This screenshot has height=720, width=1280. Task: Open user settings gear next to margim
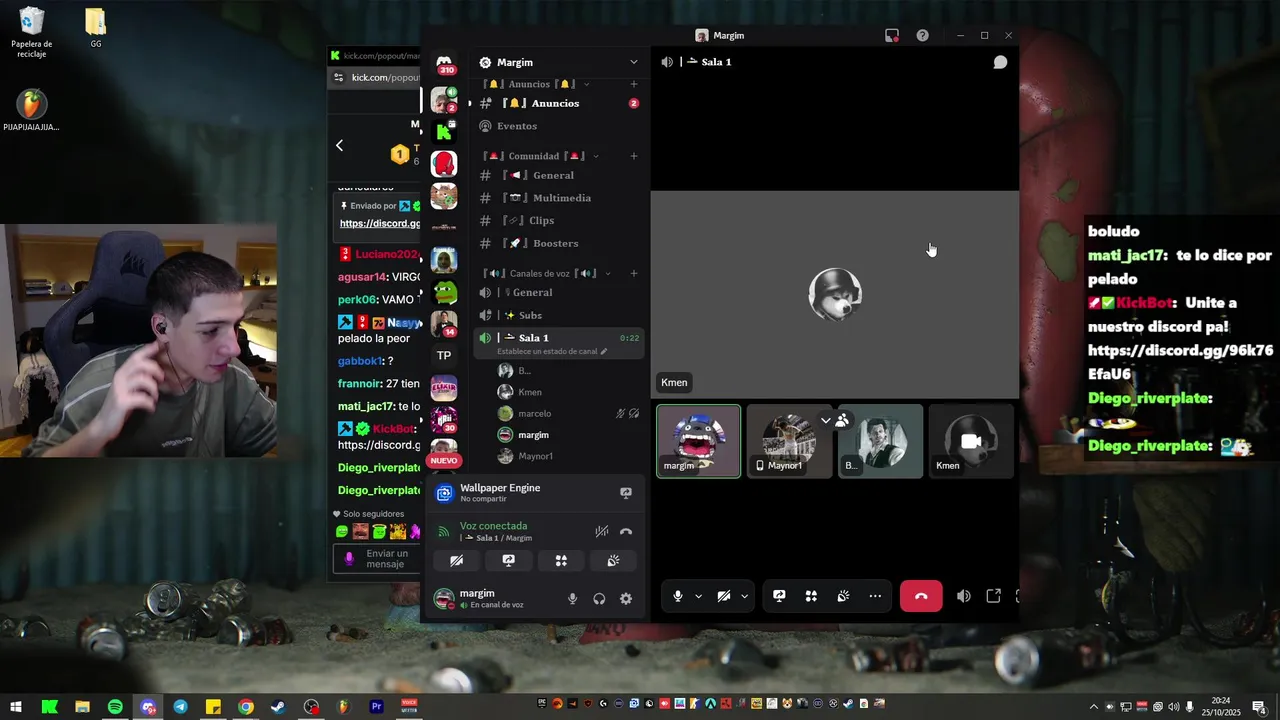tap(626, 599)
